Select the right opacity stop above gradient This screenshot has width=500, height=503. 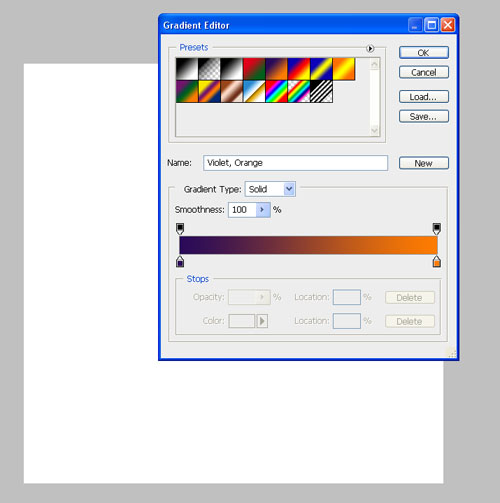pyautogui.click(x=437, y=229)
